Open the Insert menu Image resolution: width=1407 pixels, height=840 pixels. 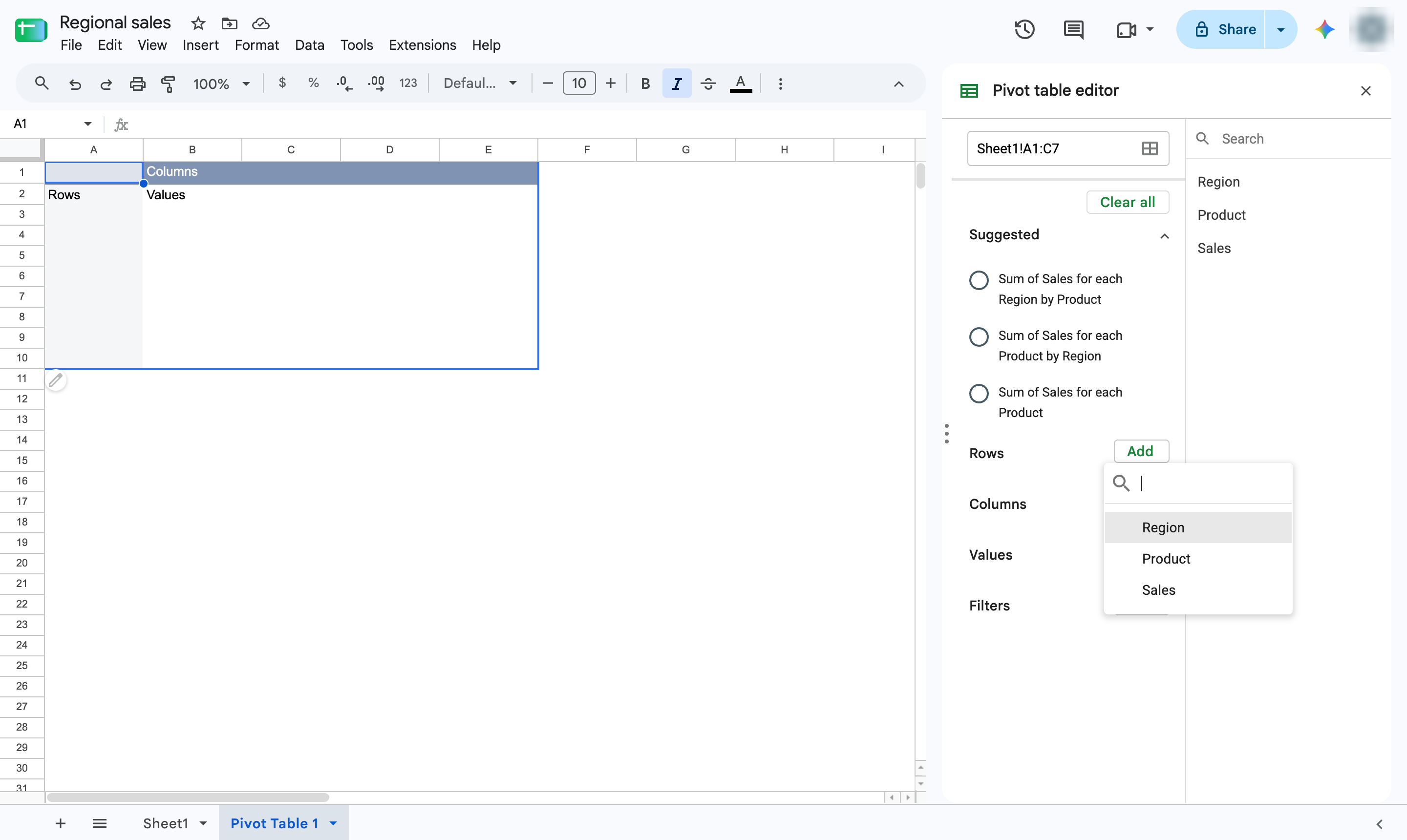[x=200, y=45]
